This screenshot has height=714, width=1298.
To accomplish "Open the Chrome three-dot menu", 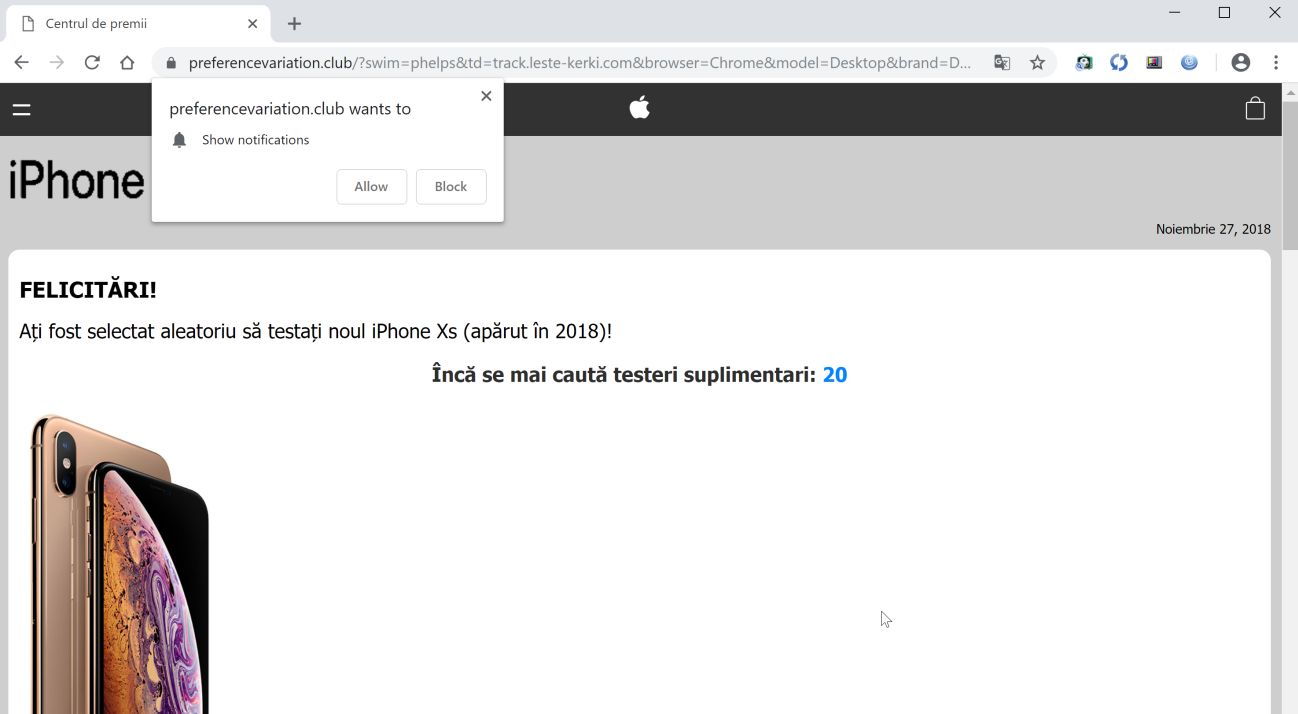I will point(1276,62).
